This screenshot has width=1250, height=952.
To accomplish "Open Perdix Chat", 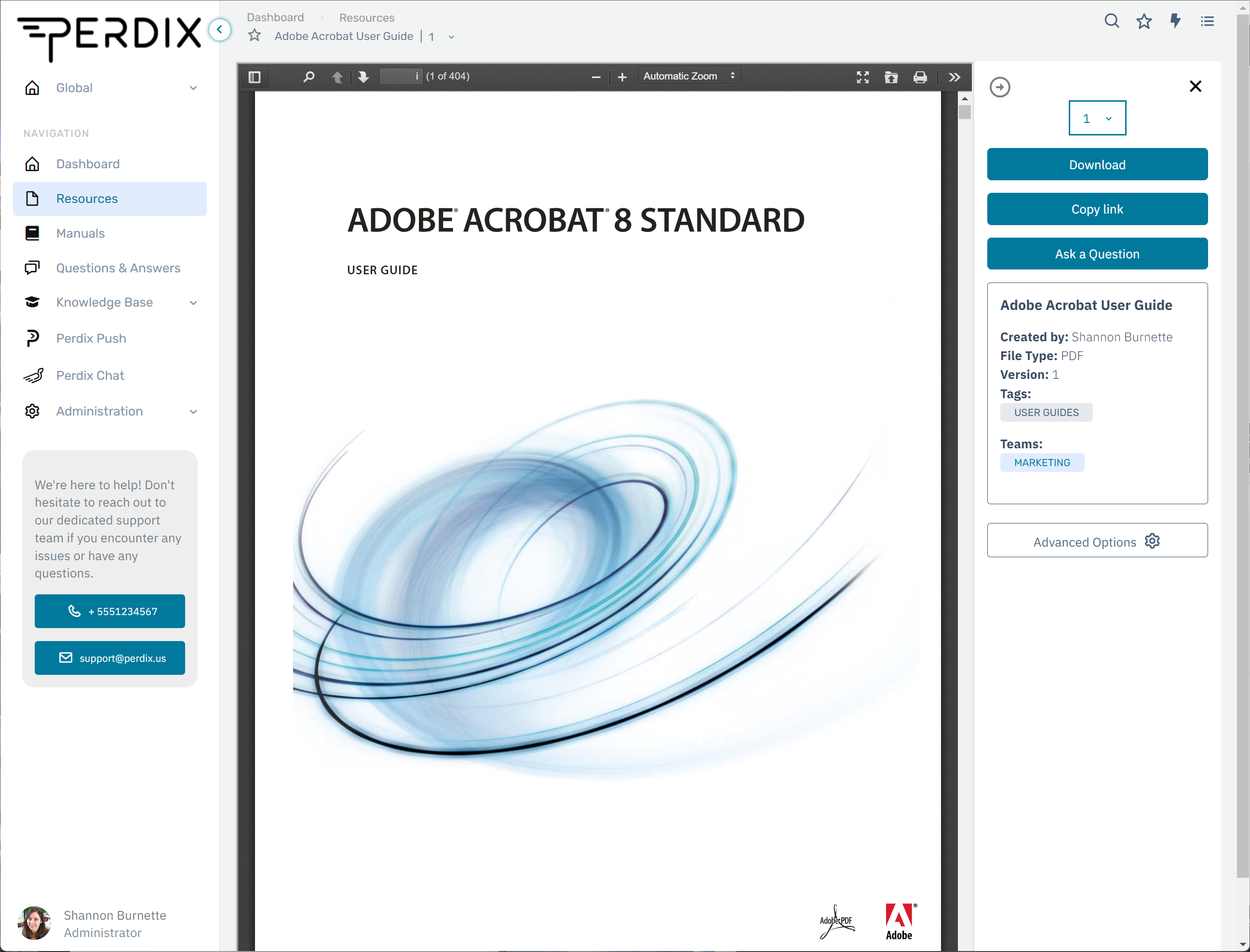I will pos(110,375).
